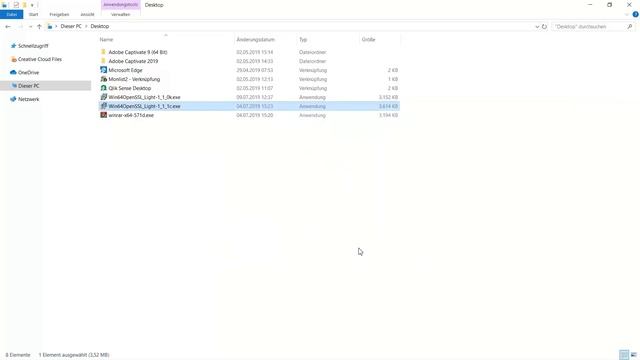
Task: Click the Win64OpenSSL_Light-1_1_1c.exe file icon
Action: tap(104, 106)
